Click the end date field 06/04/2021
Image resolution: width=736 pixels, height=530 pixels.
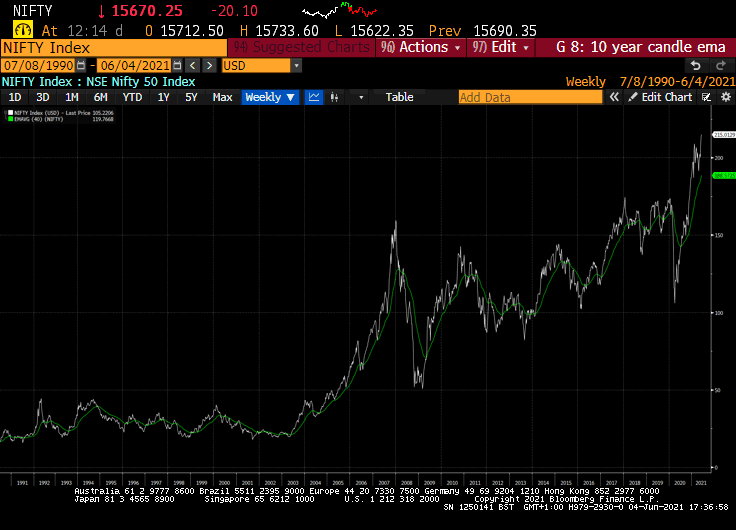tap(134, 66)
